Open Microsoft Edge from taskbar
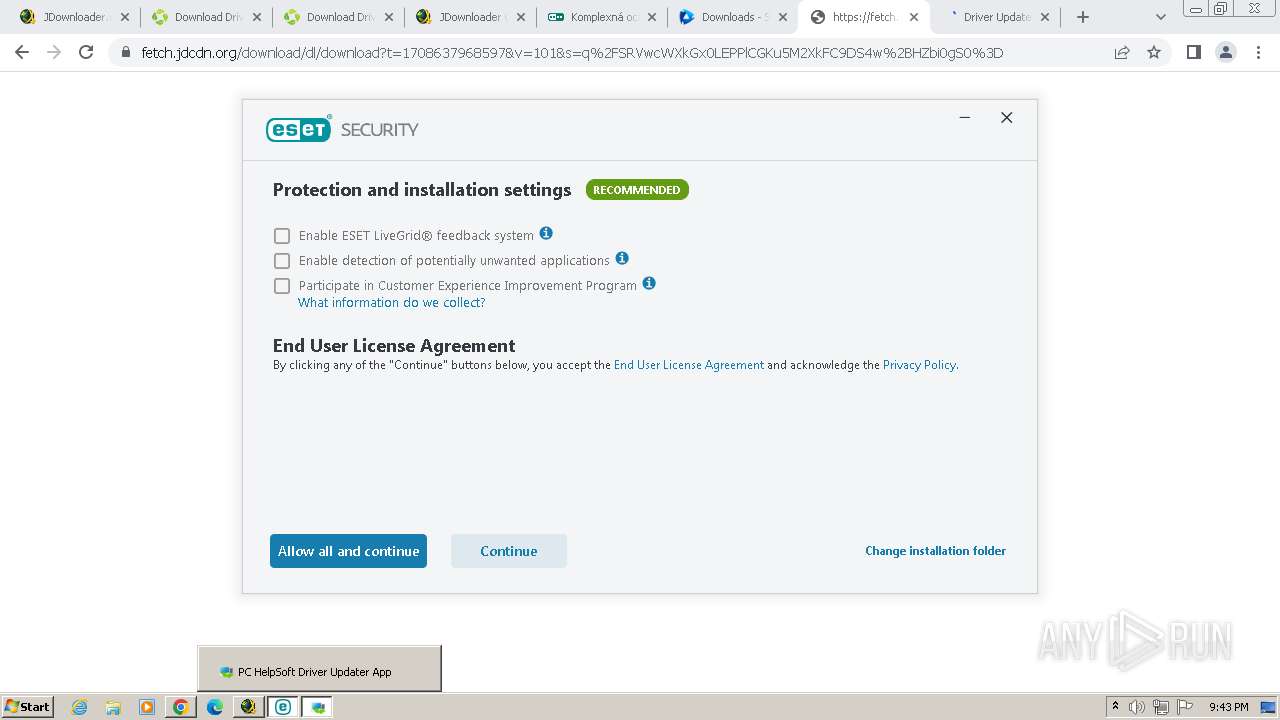 (x=215, y=707)
